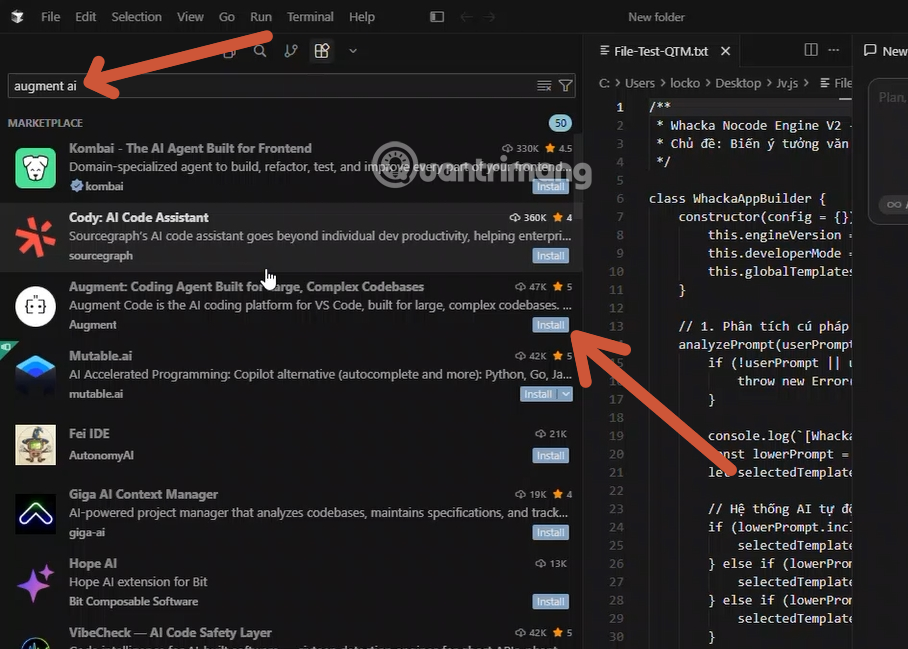Install the Augment extension
Image resolution: width=908 pixels, height=649 pixels.
click(x=550, y=325)
